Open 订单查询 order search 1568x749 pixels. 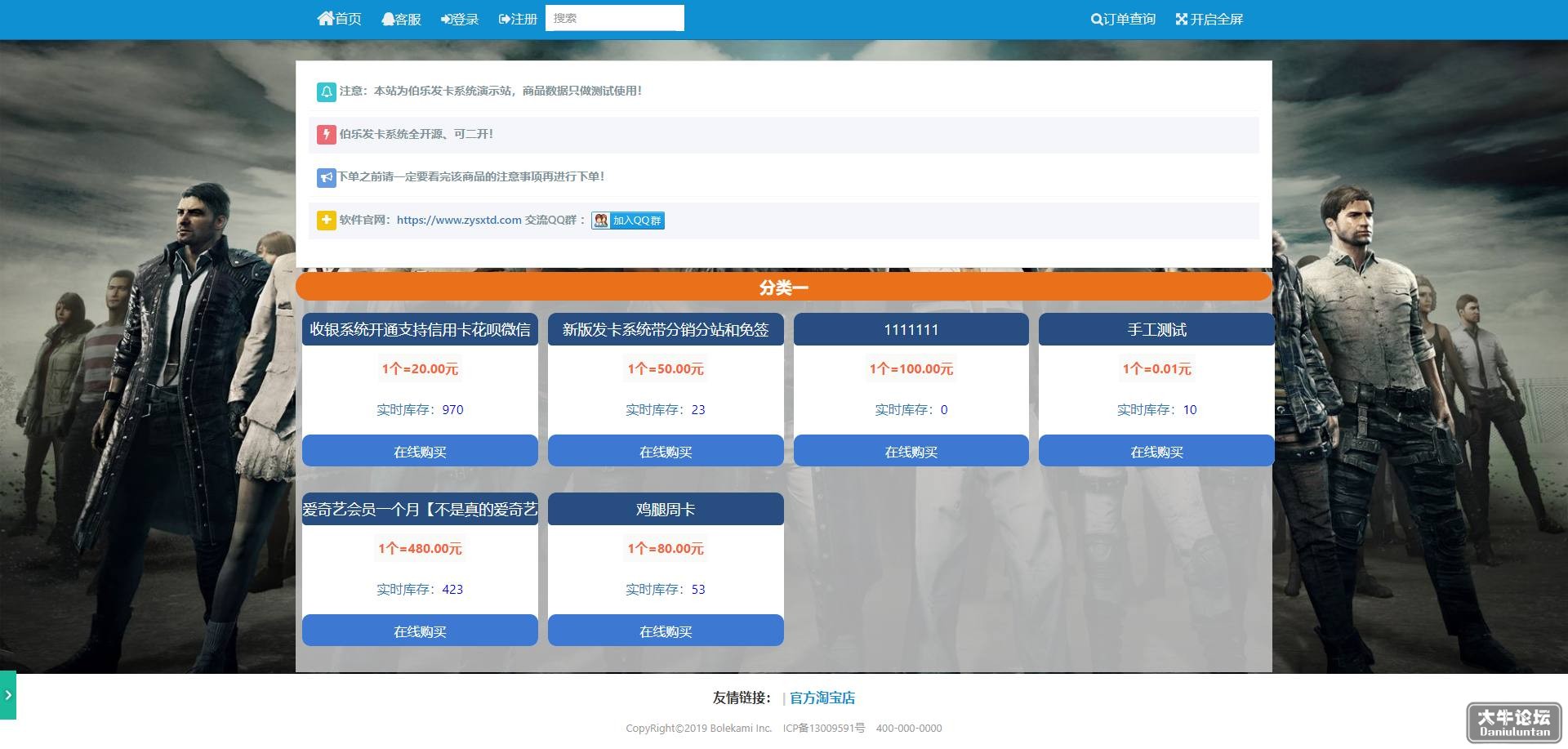click(1123, 19)
